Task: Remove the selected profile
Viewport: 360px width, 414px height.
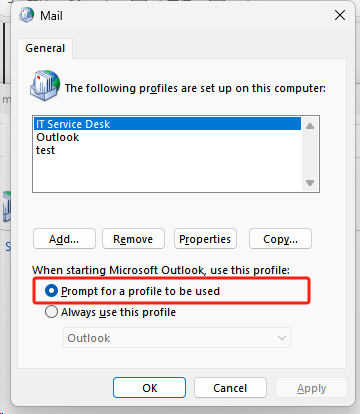Action: (133, 239)
